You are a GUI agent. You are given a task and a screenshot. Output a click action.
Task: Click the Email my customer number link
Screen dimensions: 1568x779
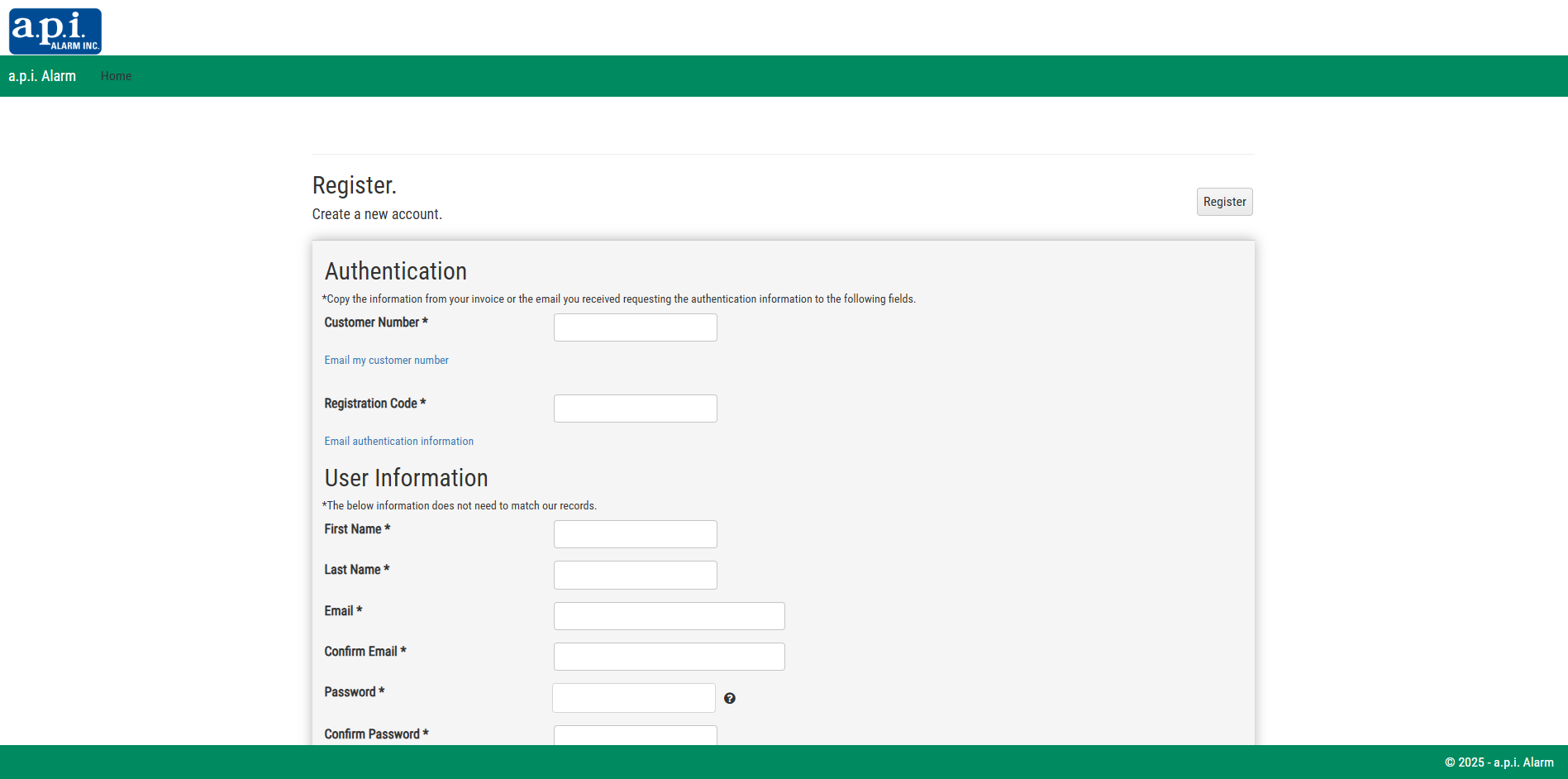386,361
